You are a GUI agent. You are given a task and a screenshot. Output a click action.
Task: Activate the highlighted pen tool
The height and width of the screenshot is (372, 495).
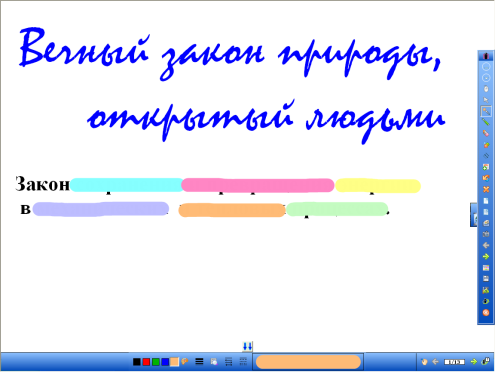486,111
